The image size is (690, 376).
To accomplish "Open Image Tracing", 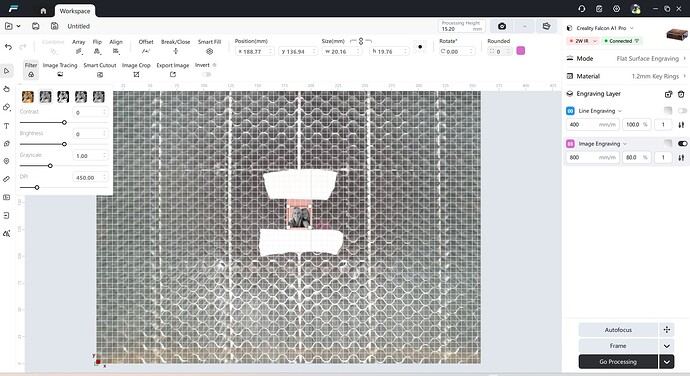I will click(x=60, y=70).
